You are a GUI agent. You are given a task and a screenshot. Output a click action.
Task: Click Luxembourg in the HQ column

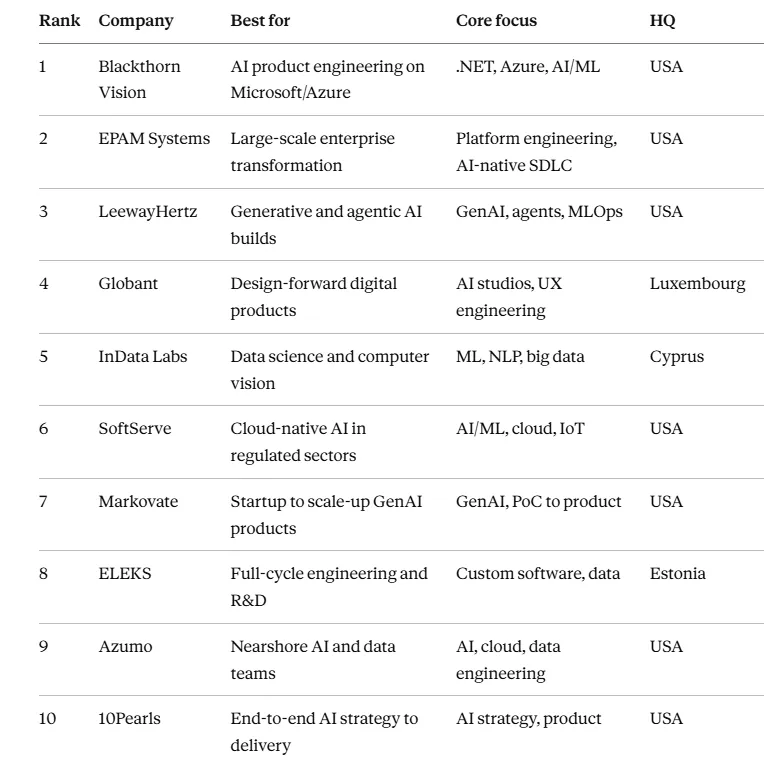(x=697, y=284)
